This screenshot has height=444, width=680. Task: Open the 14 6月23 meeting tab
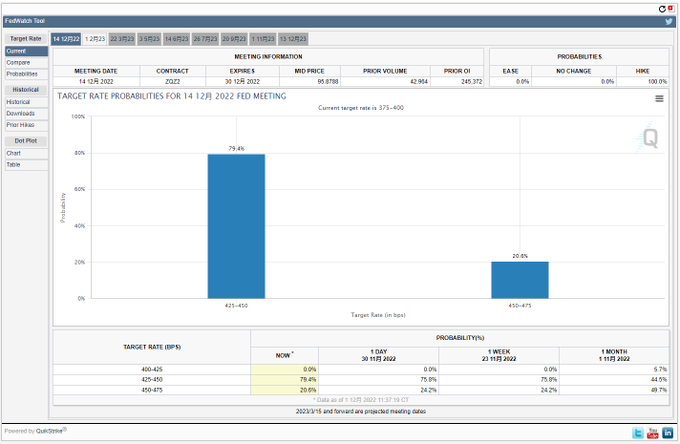coord(177,39)
